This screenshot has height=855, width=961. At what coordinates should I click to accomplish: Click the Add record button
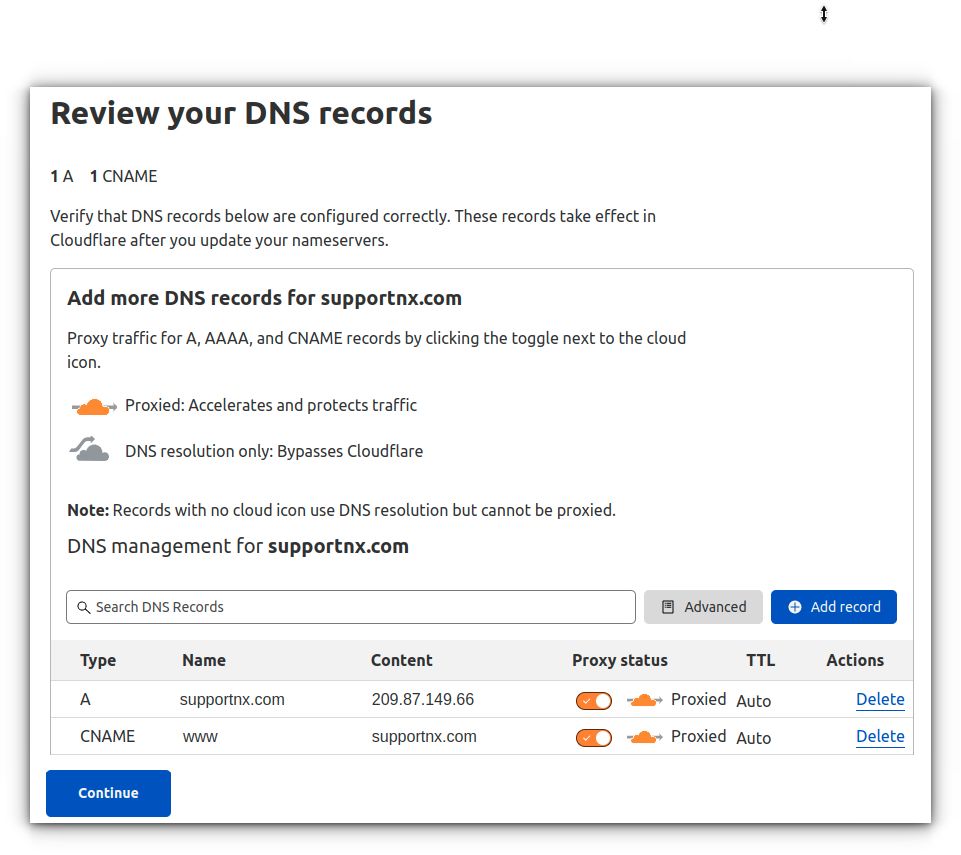point(833,607)
